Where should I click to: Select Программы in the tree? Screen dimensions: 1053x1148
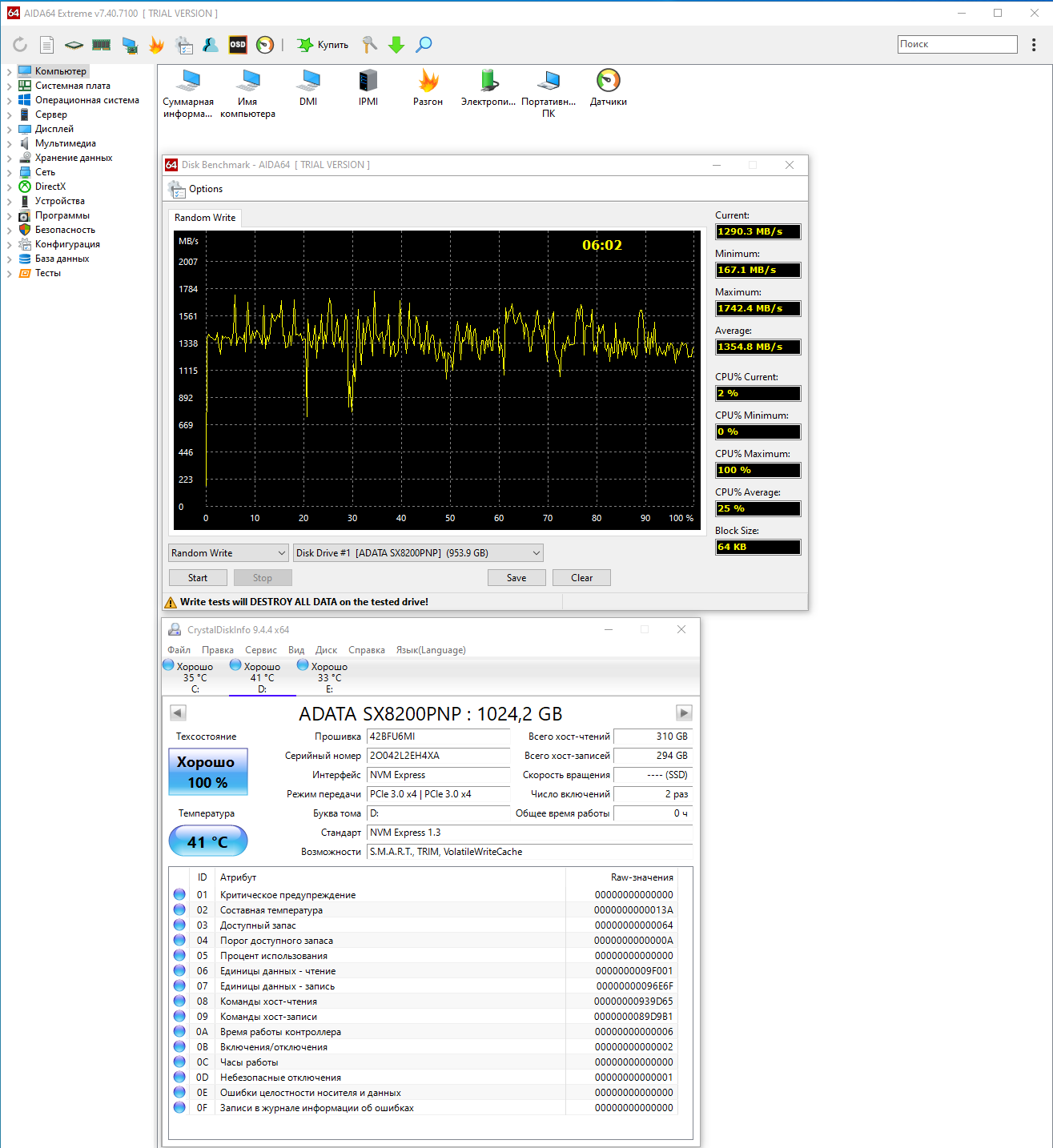[62, 215]
